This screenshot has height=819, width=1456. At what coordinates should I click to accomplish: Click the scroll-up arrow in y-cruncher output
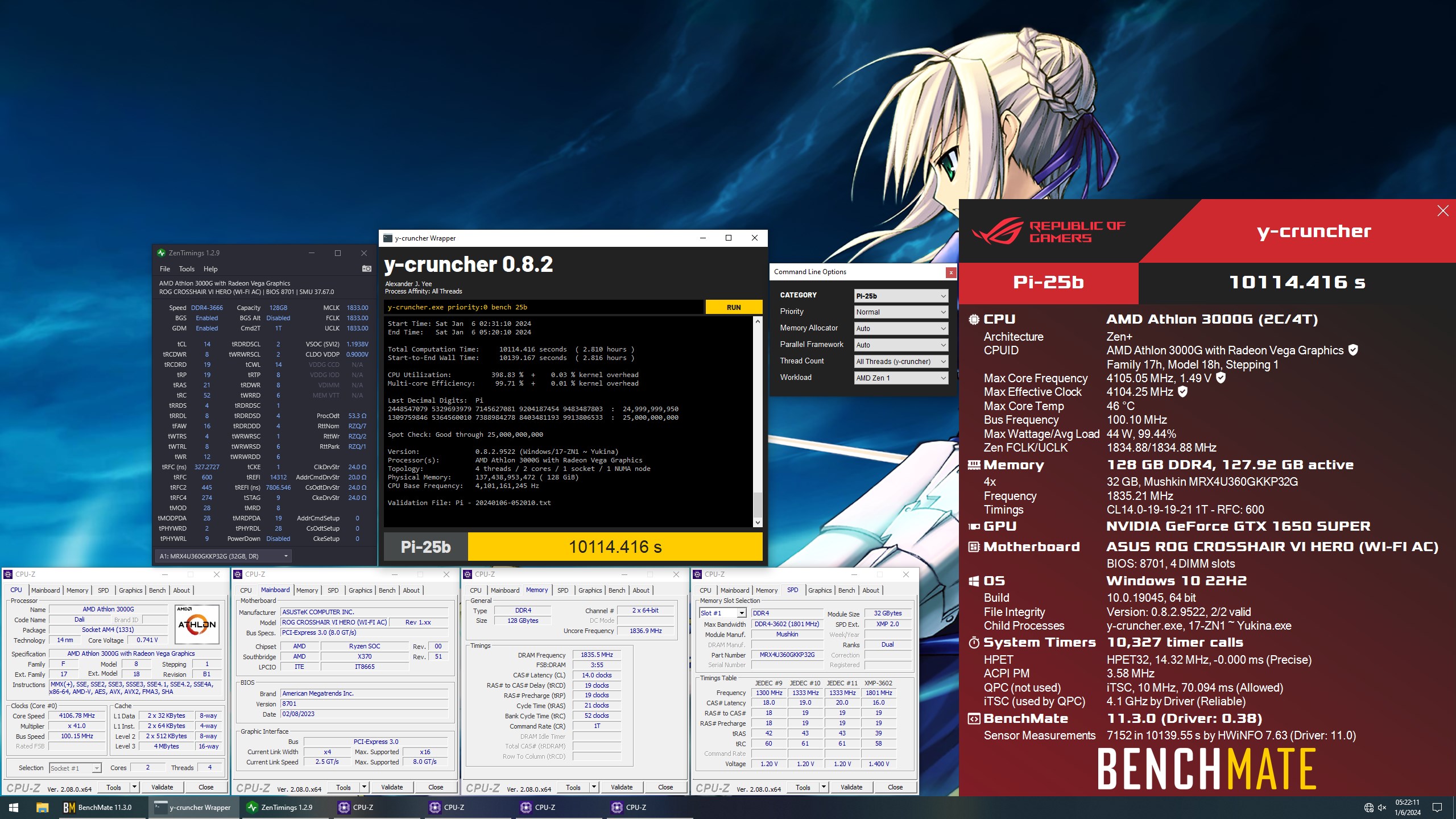point(758,321)
